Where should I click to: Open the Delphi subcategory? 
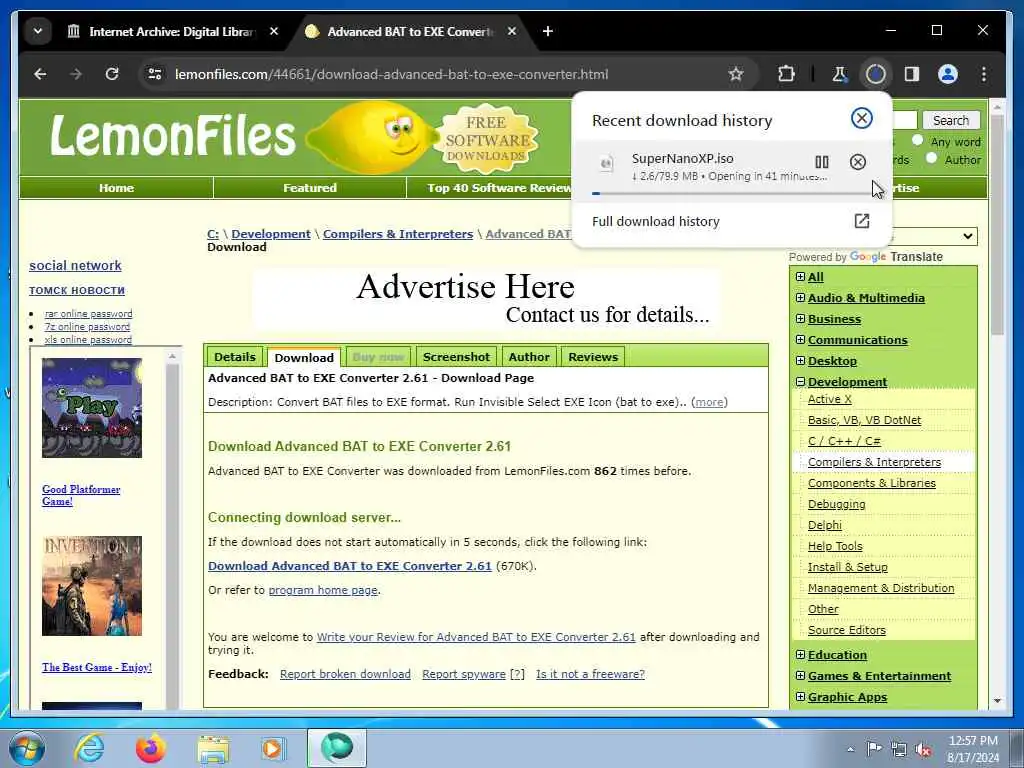(824, 525)
